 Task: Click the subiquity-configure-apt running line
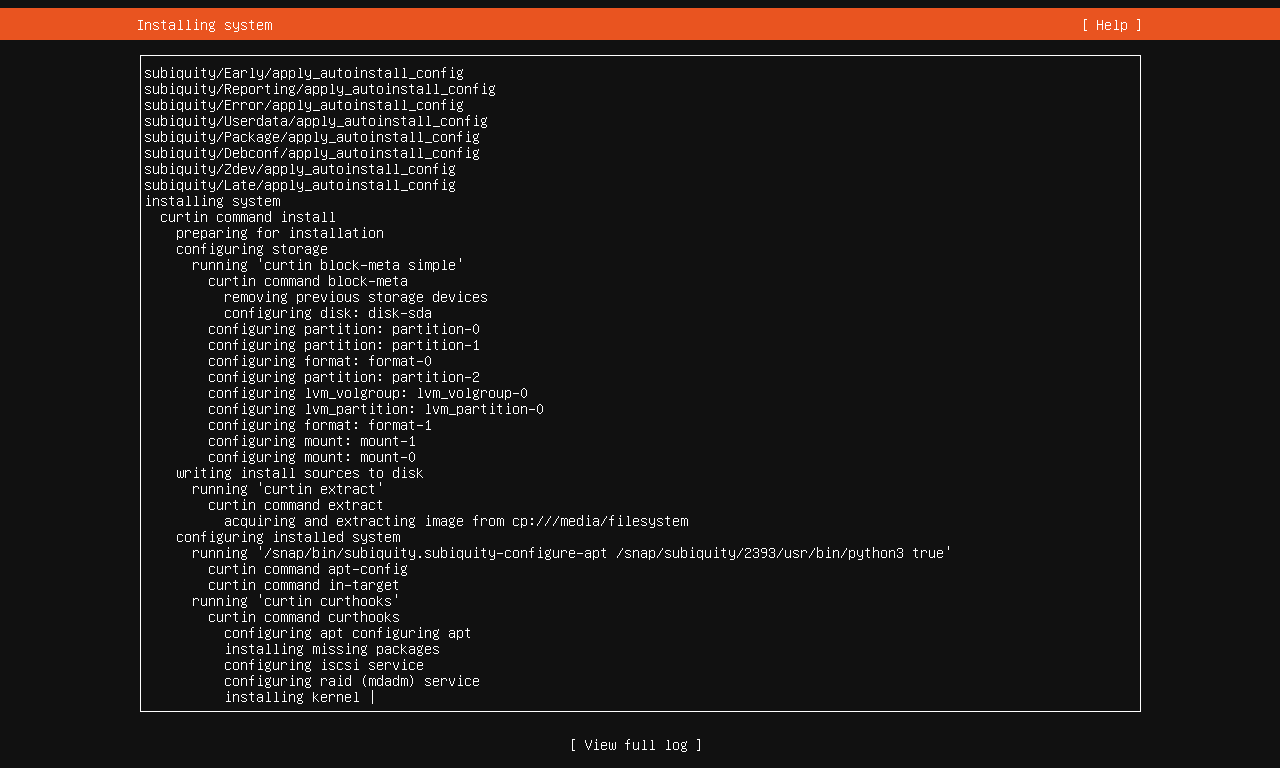(571, 553)
